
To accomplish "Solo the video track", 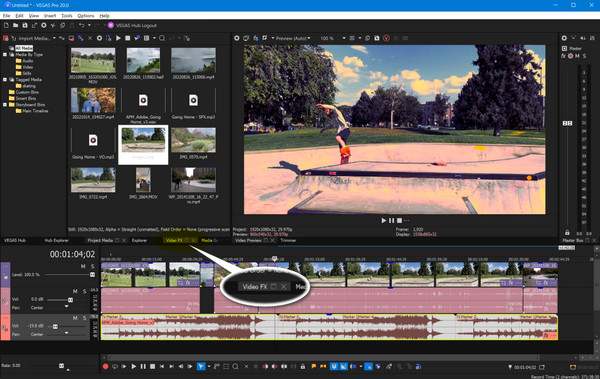I will pyautogui.click(x=92, y=266).
